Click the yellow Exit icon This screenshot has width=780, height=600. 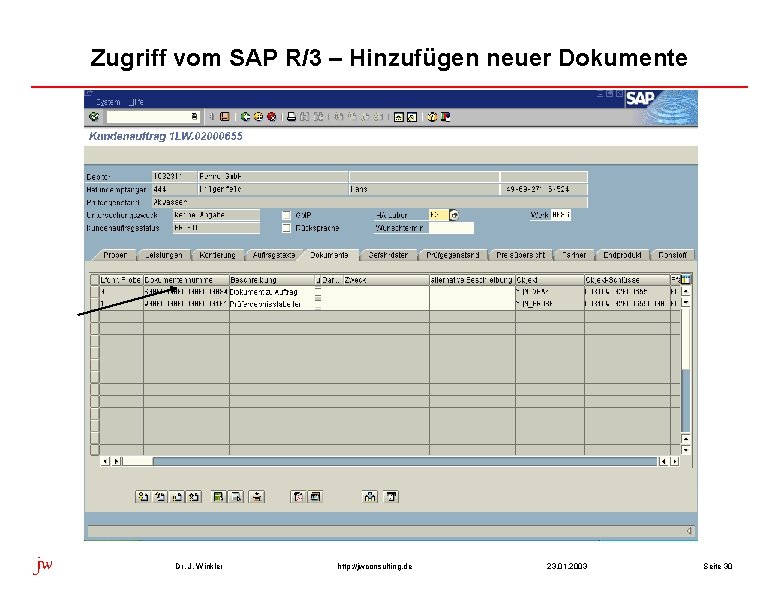point(258,117)
